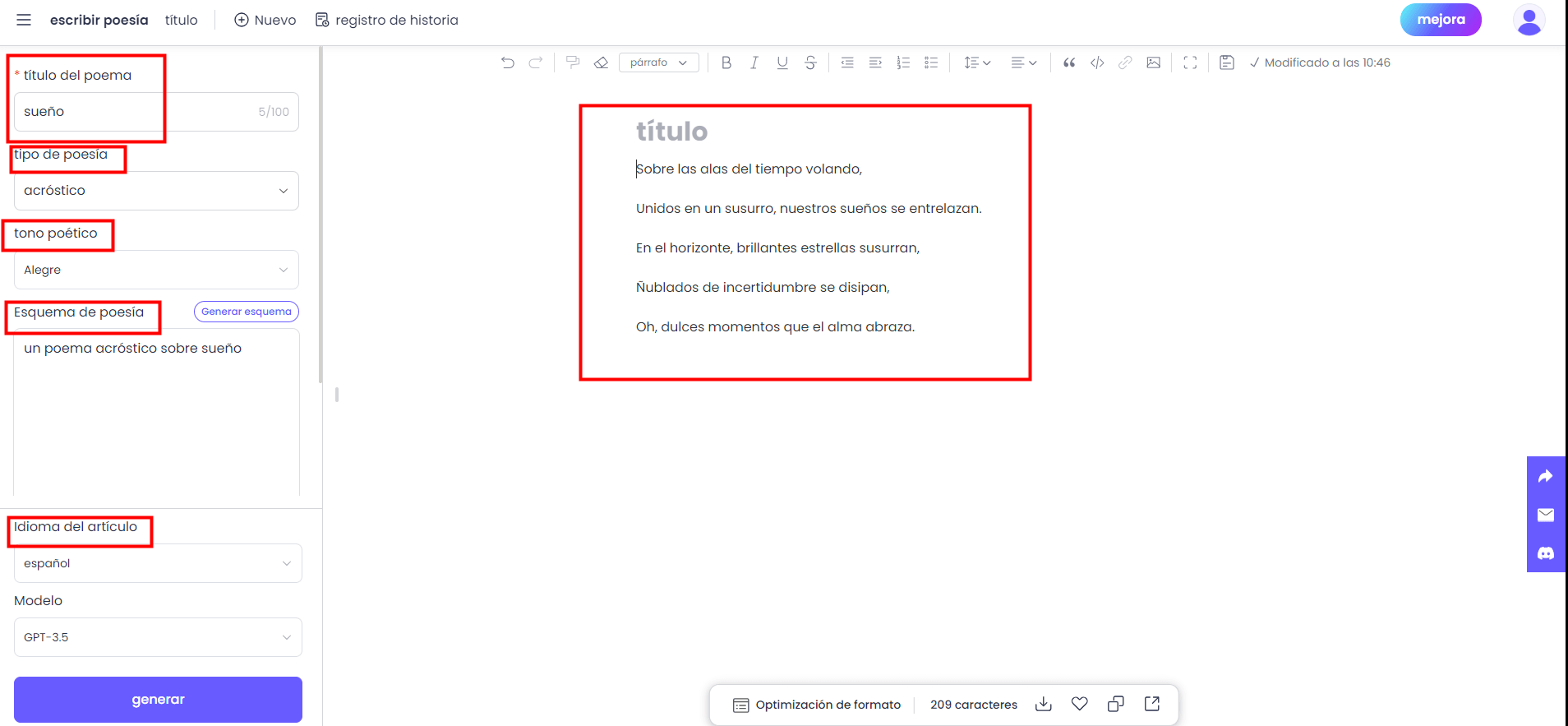1568x726 pixels.
Task: Download the poem from the bottom bar
Action: 1044,704
